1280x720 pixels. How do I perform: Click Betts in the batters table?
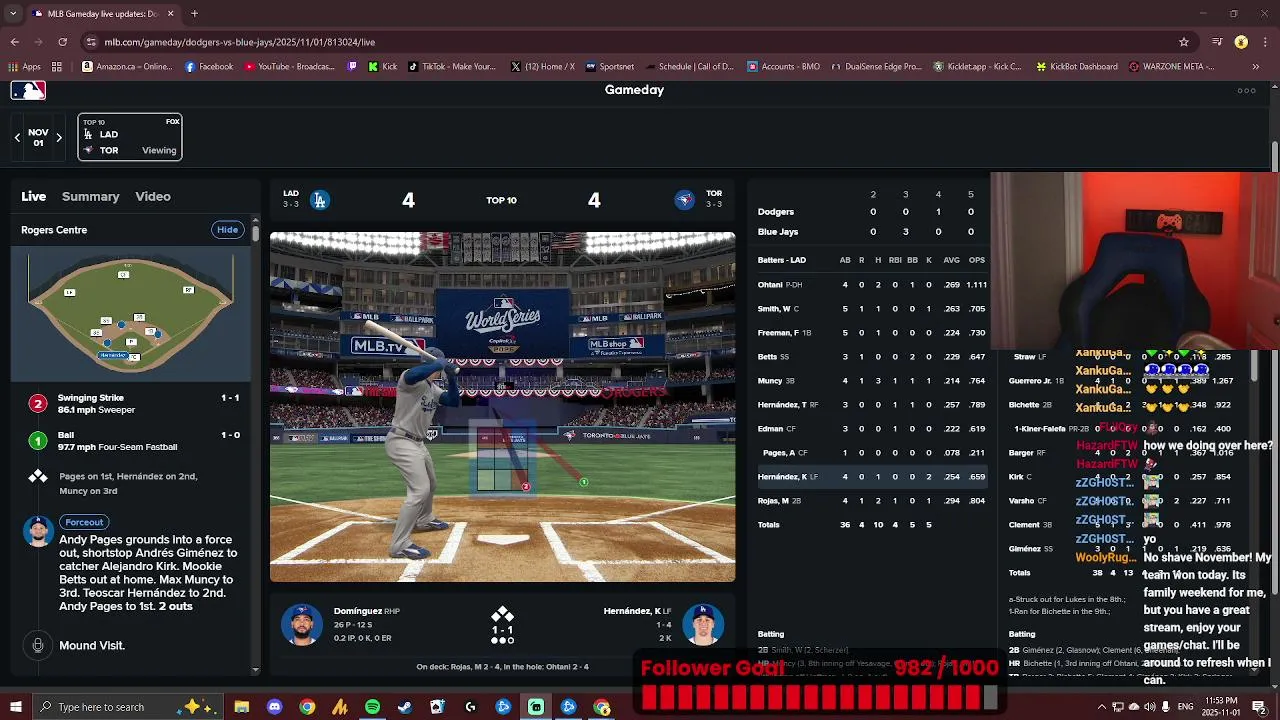coord(767,357)
